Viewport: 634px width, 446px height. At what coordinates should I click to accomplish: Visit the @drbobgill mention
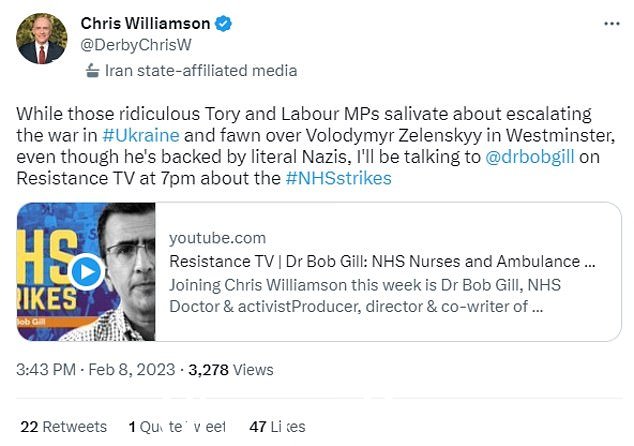point(529,157)
